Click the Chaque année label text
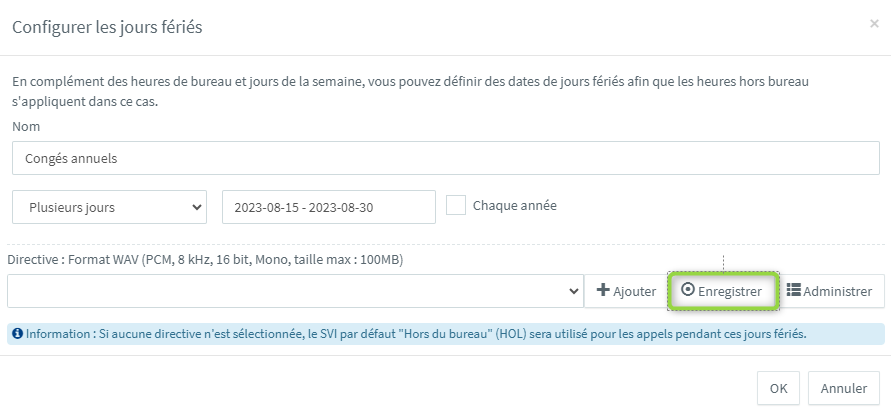 pos(514,206)
